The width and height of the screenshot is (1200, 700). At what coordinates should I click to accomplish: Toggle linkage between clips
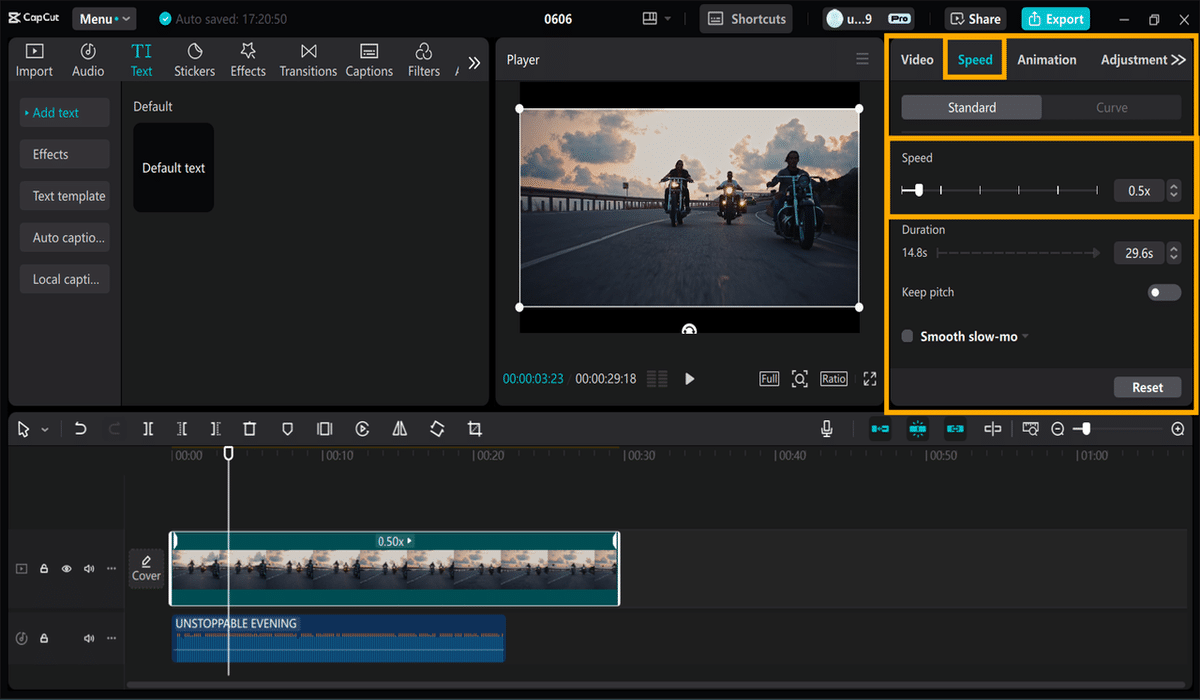tap(955, 429)
